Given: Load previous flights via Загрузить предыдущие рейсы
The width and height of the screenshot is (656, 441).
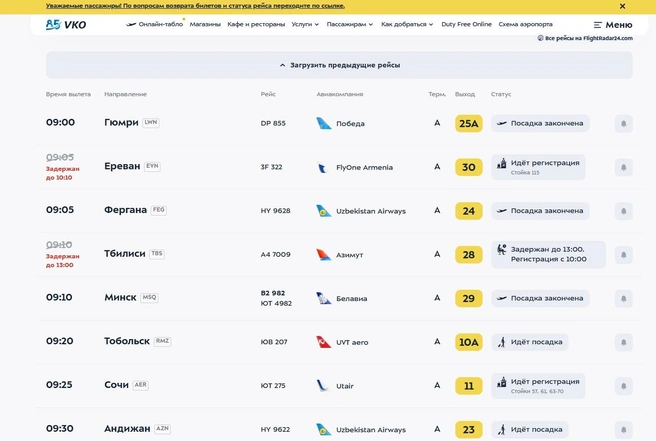Looking at the screenshot, I should pos(339,65).
